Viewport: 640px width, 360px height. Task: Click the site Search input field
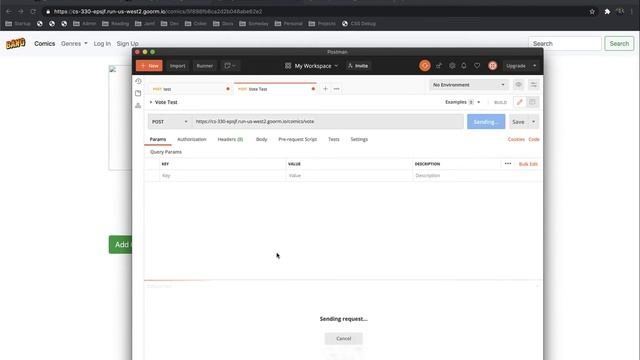[x=565, y=43]
